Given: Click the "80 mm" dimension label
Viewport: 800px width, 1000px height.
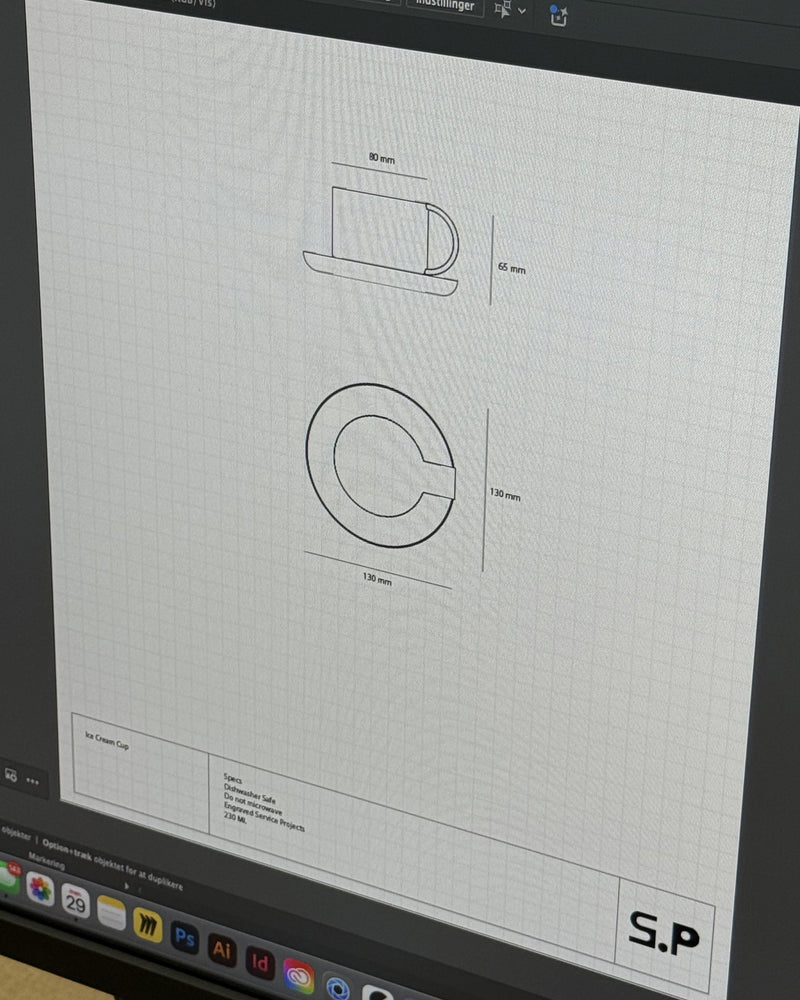Looking at the screenshot, I should click(380, 158).
